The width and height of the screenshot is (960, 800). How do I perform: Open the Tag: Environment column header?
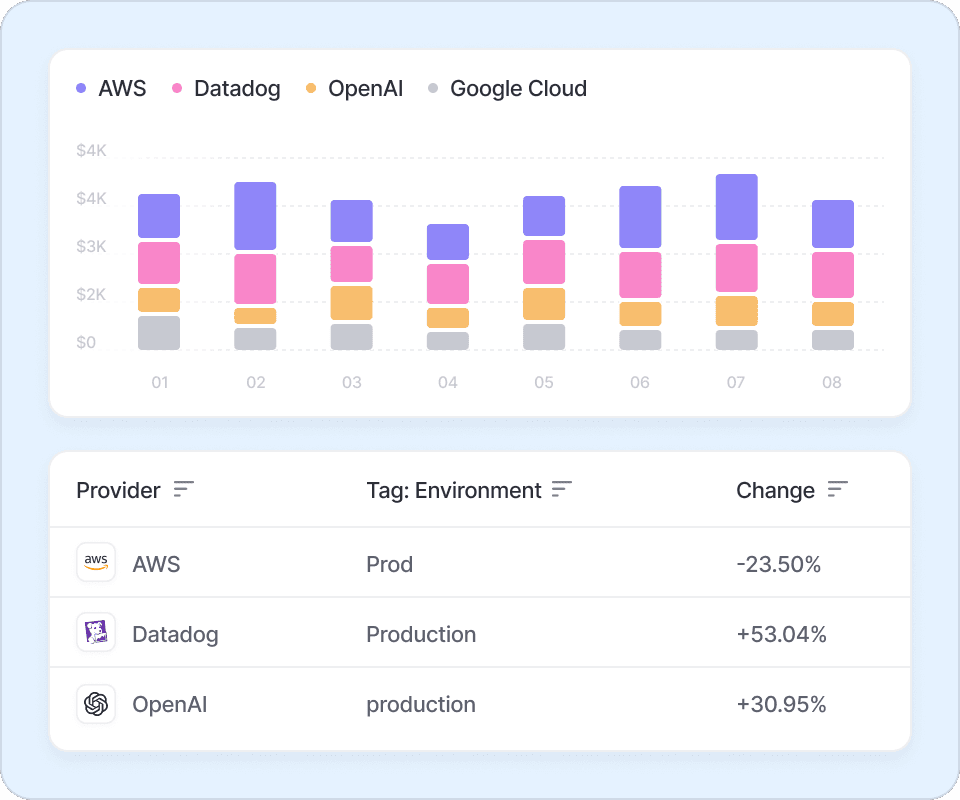(x=453, y=490)
